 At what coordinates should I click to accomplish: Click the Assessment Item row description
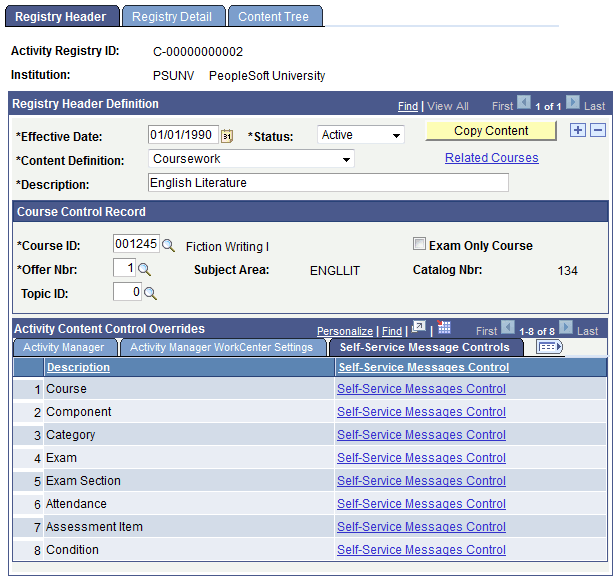[94, 526]
